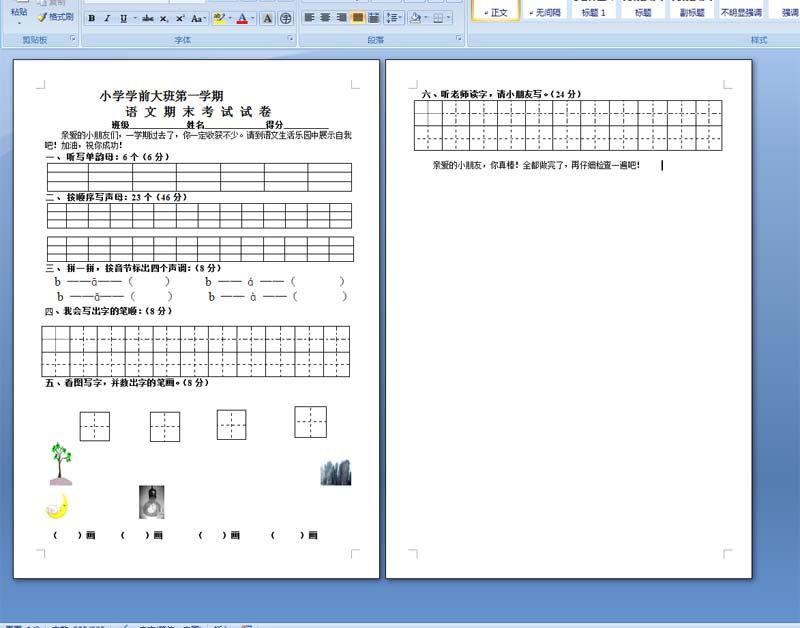Open borders dropdown arrow

448,18
